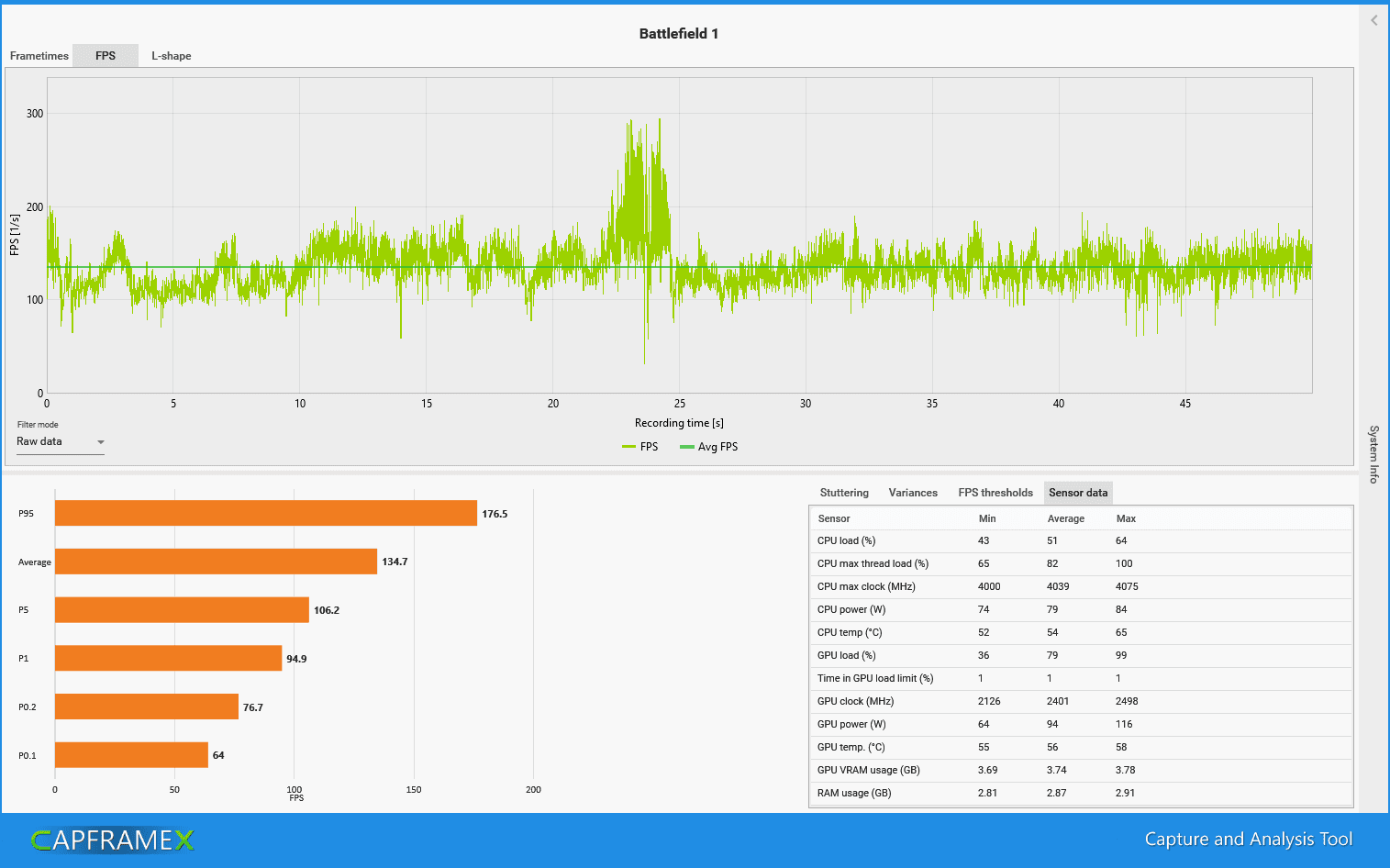
Task: Click the GPU clock max value 2498
Action: click(x=1127, y=702)
